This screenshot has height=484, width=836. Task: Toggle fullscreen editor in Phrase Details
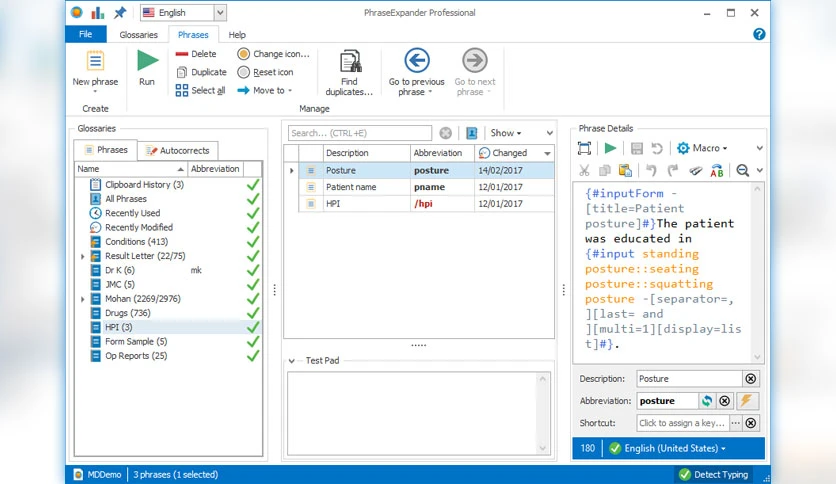coord(584,148)
